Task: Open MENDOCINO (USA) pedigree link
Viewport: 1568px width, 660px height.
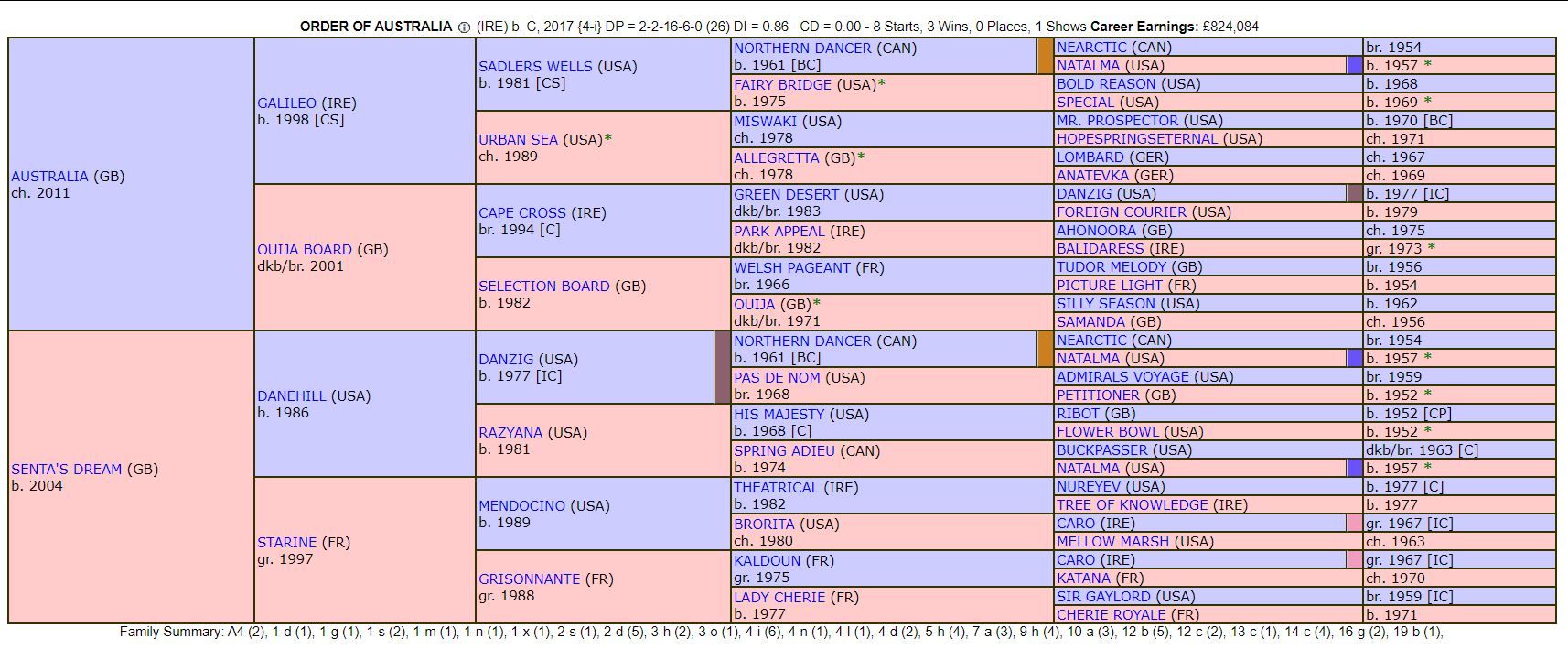Action: [x=521, y=505]
